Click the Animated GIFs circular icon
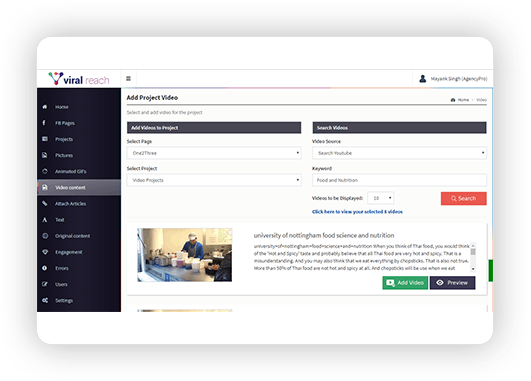 45,171
